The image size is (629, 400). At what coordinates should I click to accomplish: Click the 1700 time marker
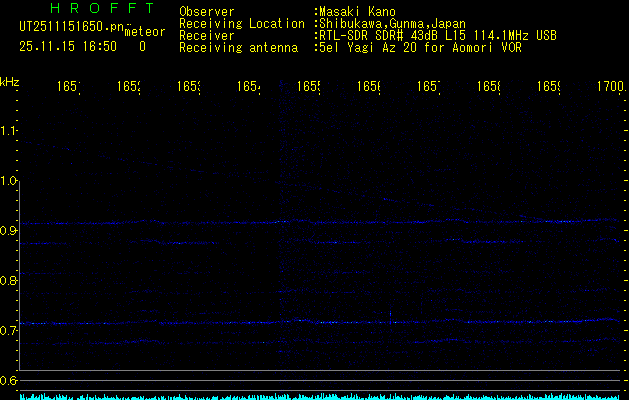[608, 88]
